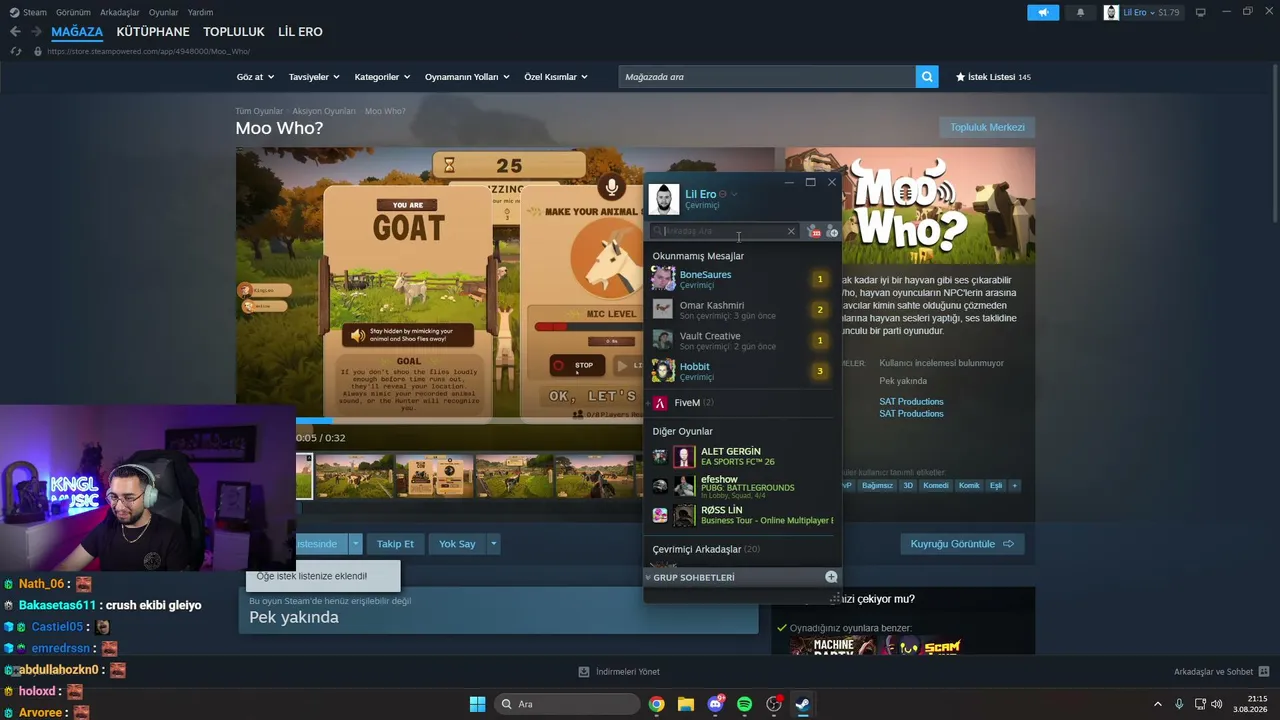Open File Explorer from the taskbar
1280x720 pixels.
point(686,704)
